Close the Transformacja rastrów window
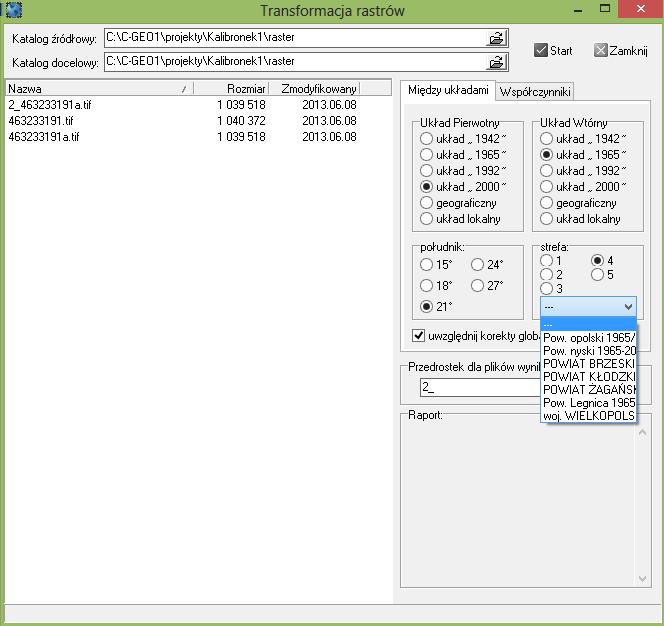 641,8
